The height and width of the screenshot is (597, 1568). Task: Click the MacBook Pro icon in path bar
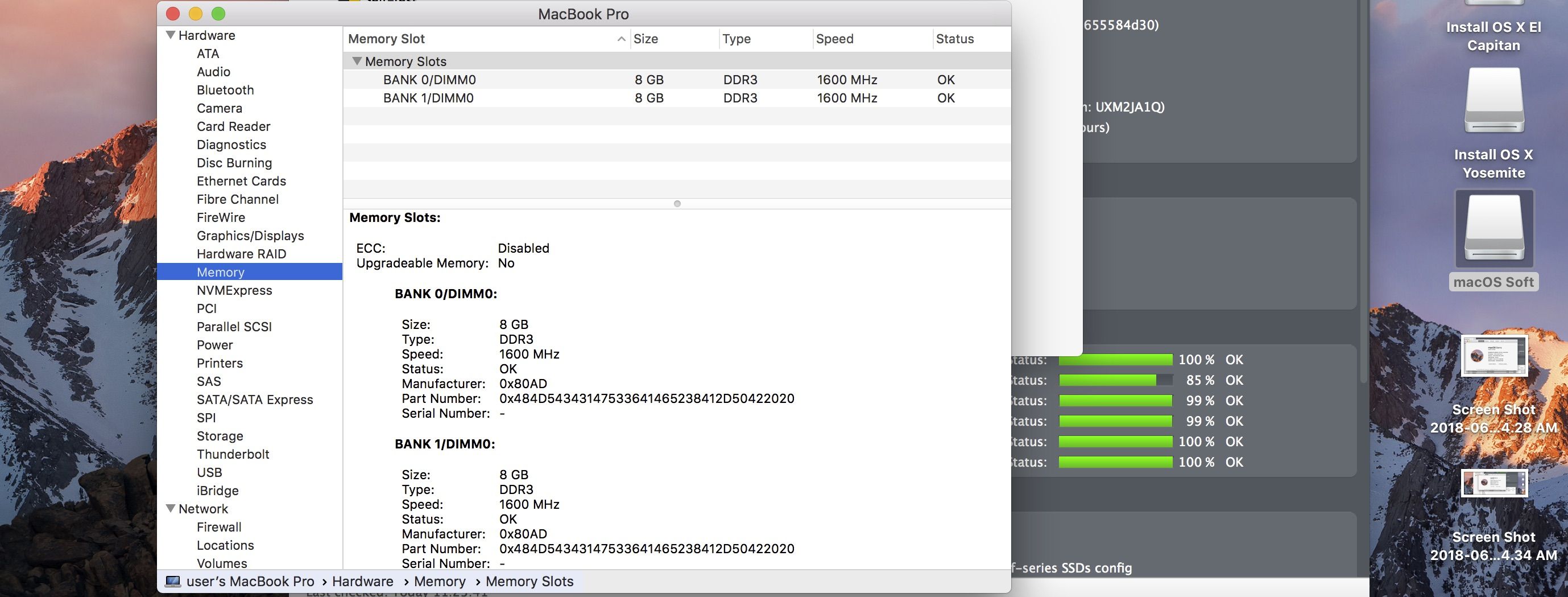click(173, 581)
